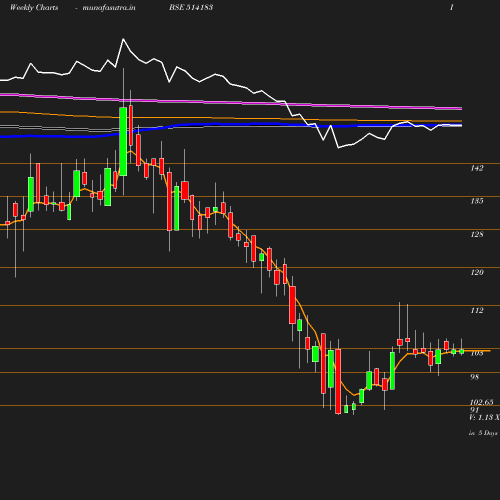
Task: Click the 112 price axis label
Action: click(x=477, y=310)
